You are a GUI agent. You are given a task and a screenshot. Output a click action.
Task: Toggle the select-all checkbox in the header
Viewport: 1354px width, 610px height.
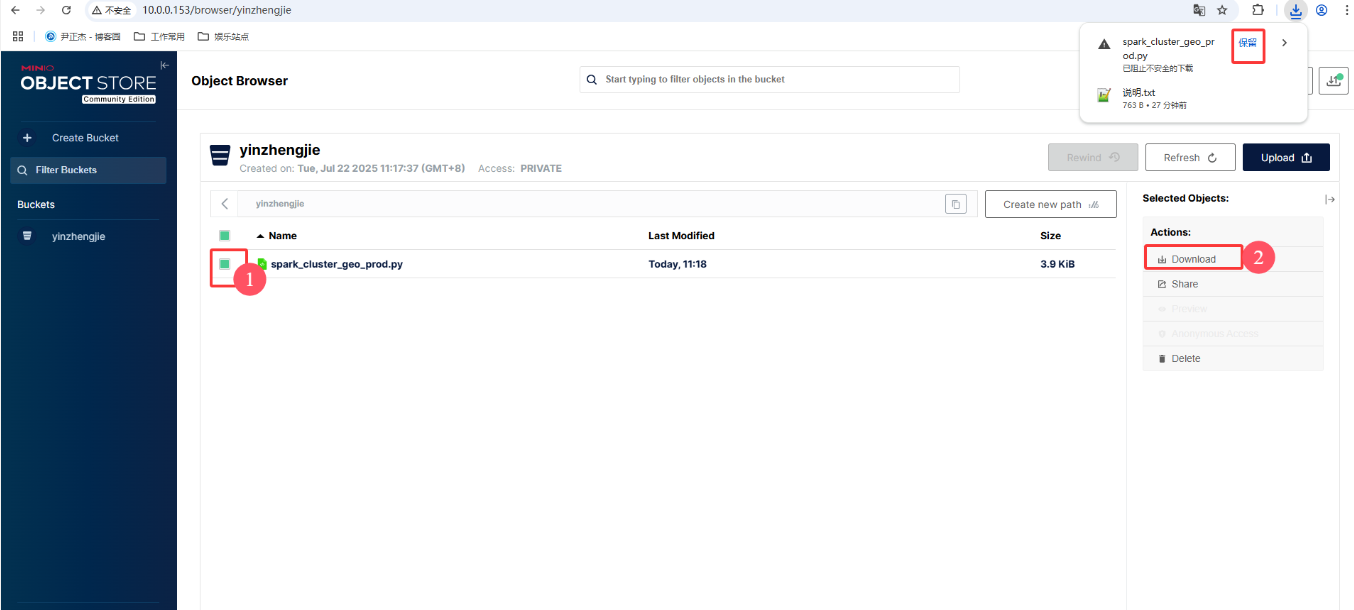click(225, 236)
